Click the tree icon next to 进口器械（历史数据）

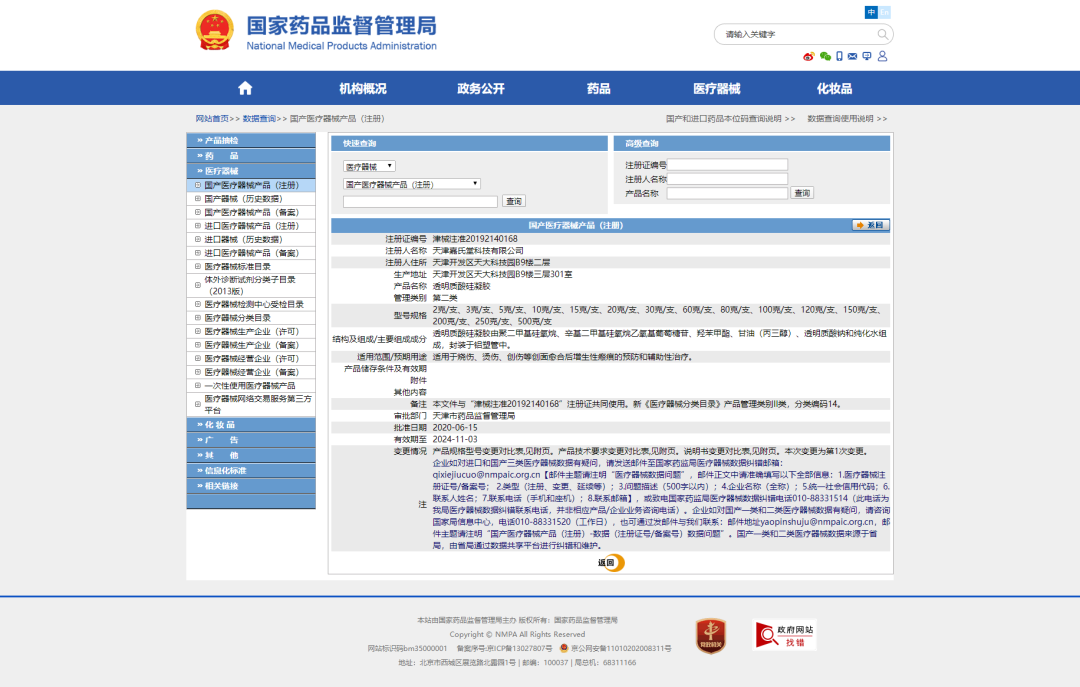pyautogui.click(x=198, y=239)
